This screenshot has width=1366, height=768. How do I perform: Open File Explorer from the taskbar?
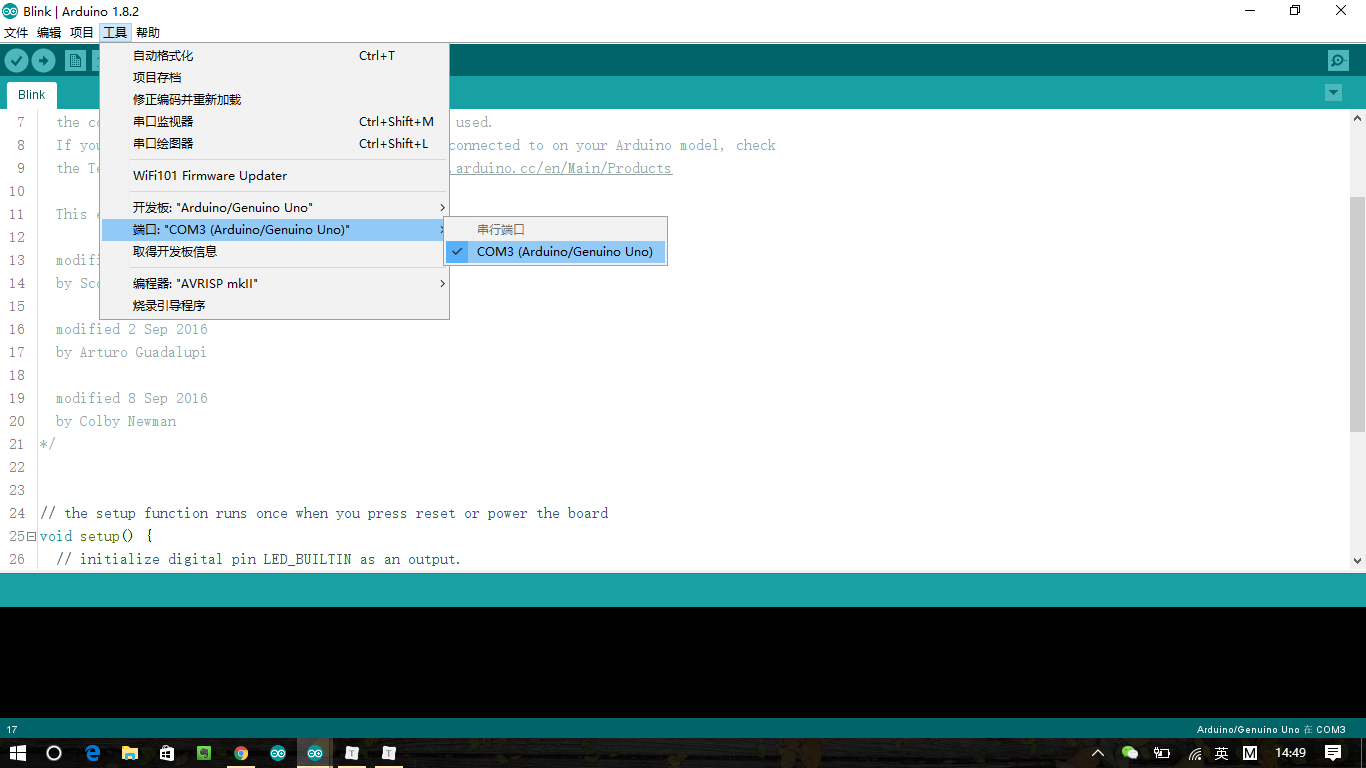(129, 753)
